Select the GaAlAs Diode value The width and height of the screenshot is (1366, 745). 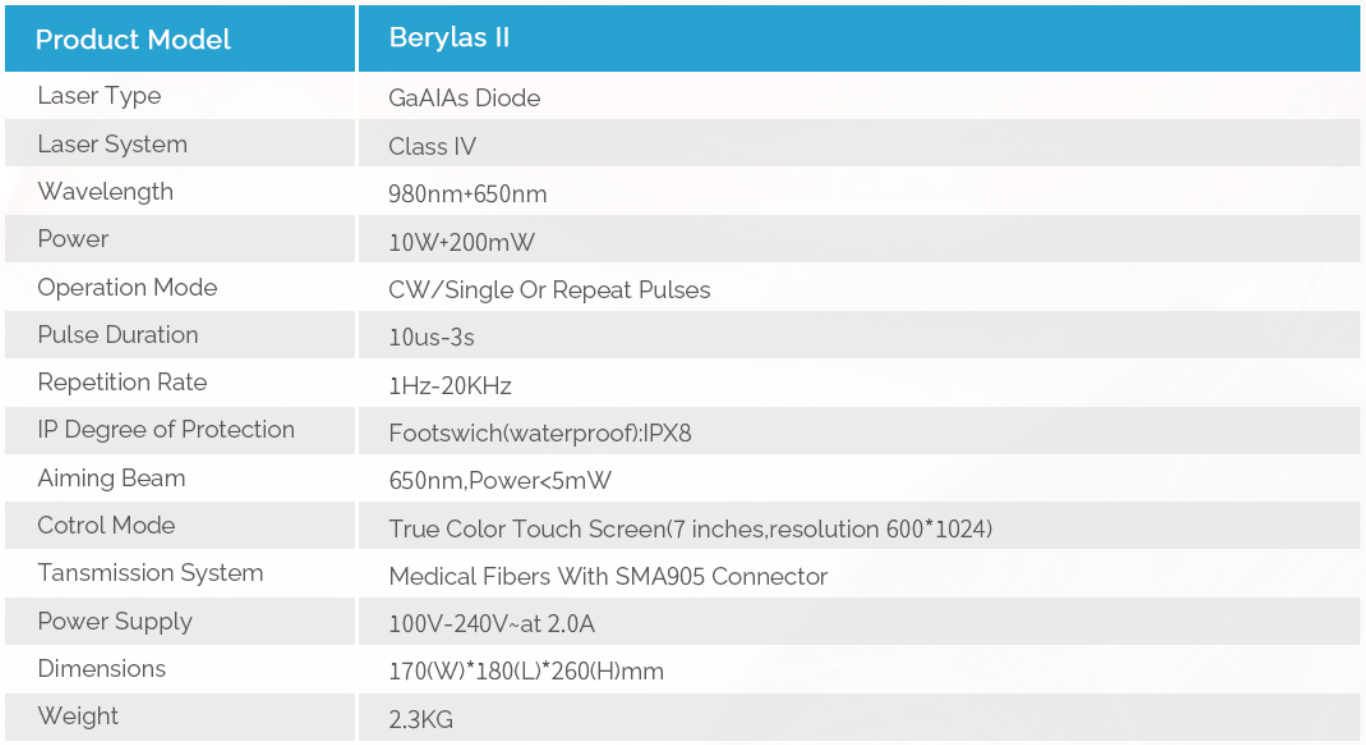pos(464,98)
